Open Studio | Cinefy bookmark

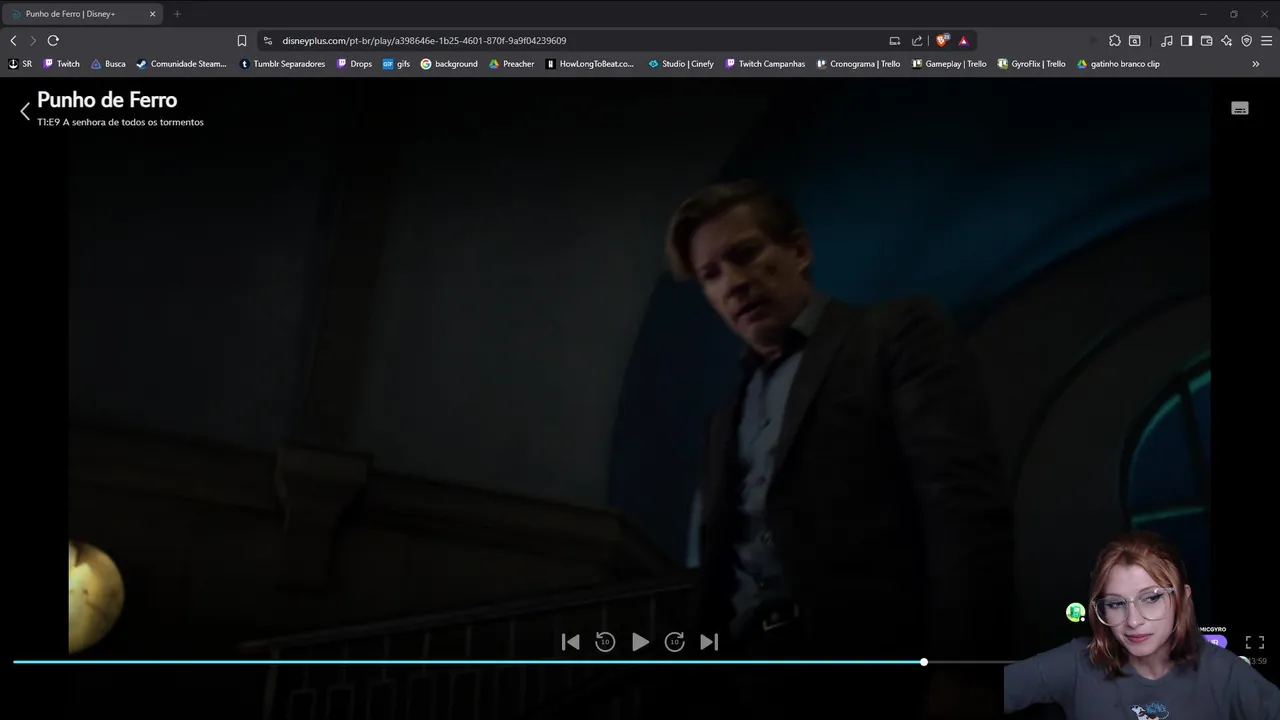(681, 64)
